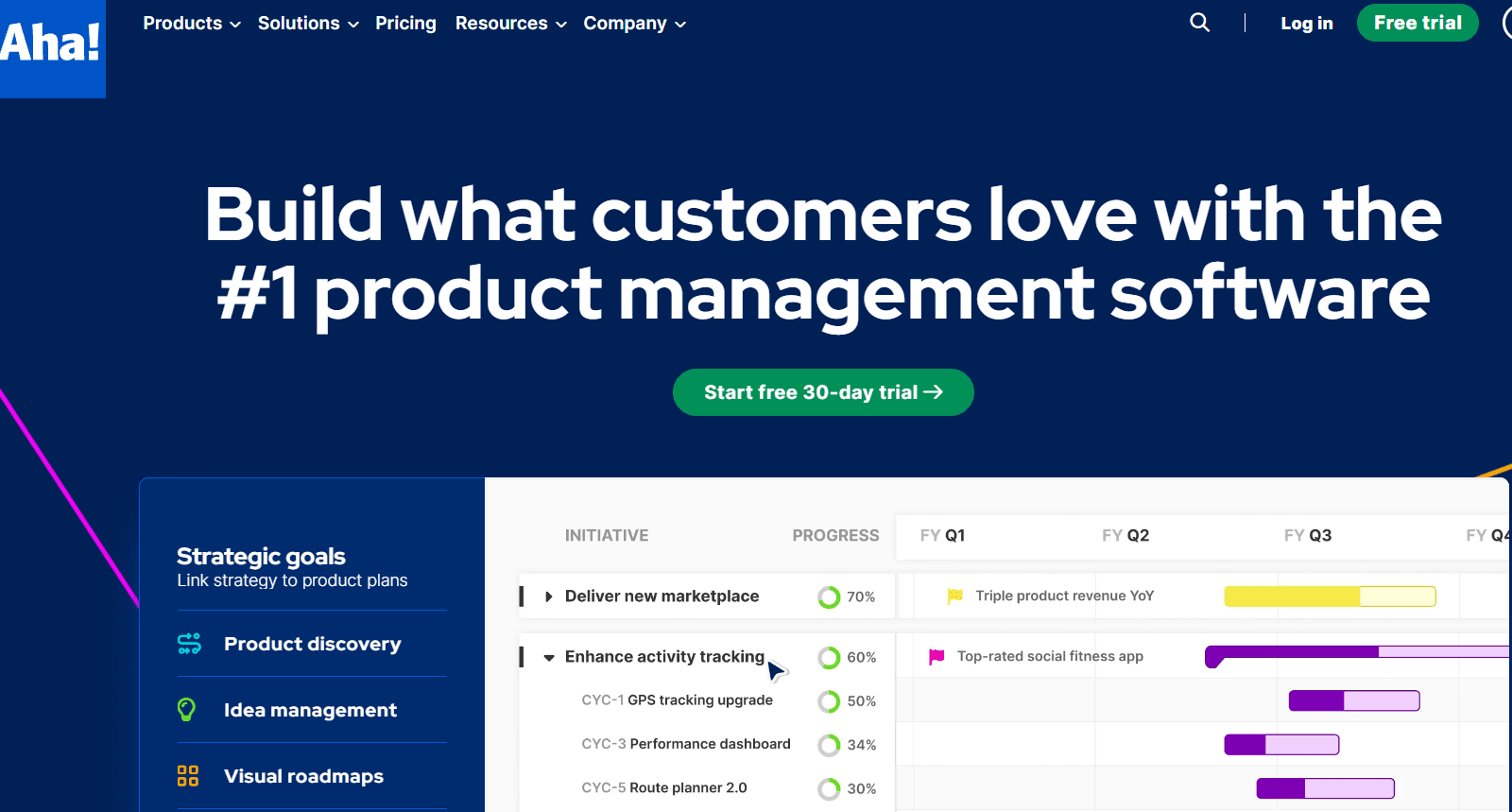Click the 50% progress ring for GPS tracking
Viewport: 1512px width, 812px height.
point(829,701)
